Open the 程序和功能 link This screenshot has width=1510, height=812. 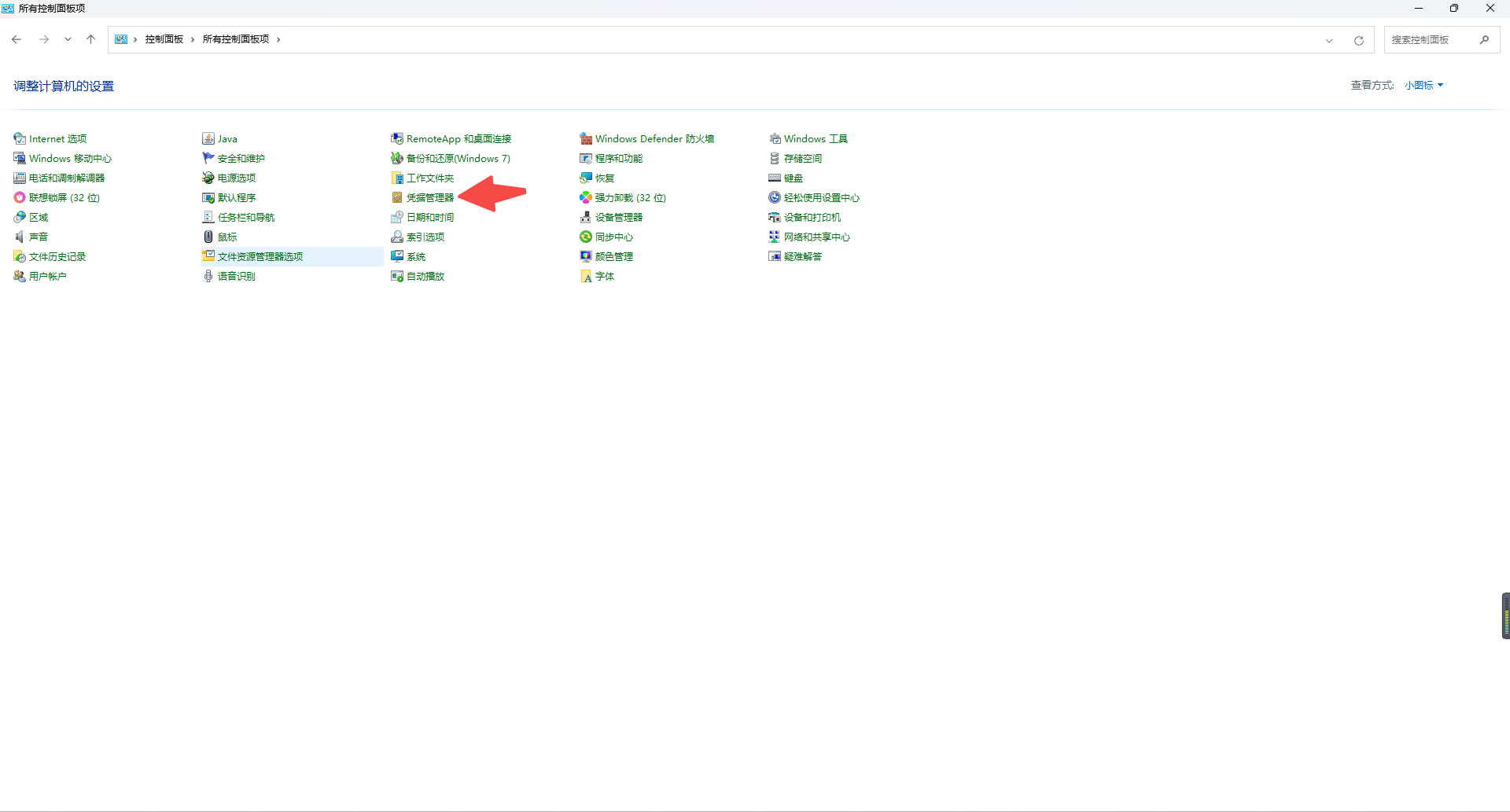tap(619, 158)
